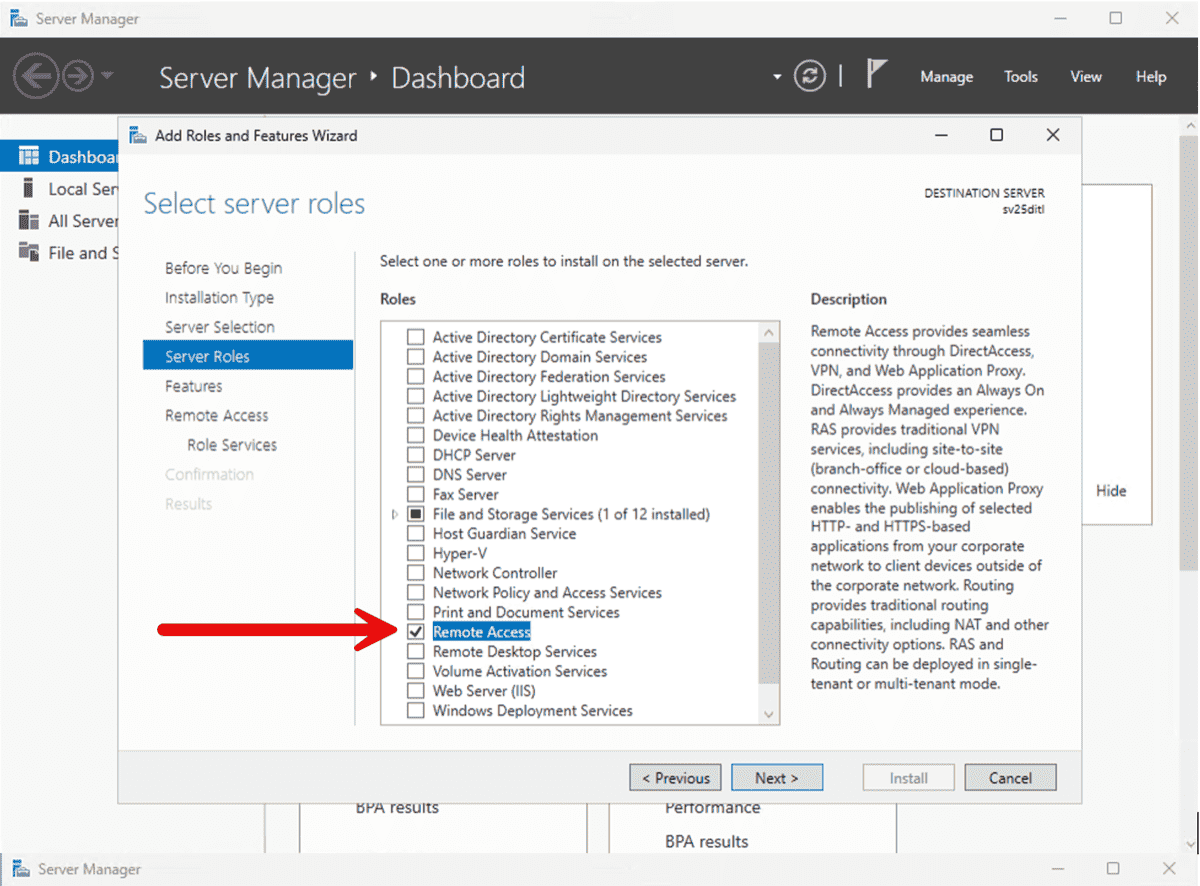
Task: Select Local Server icon in the sidebar
Action: point(29,189)
